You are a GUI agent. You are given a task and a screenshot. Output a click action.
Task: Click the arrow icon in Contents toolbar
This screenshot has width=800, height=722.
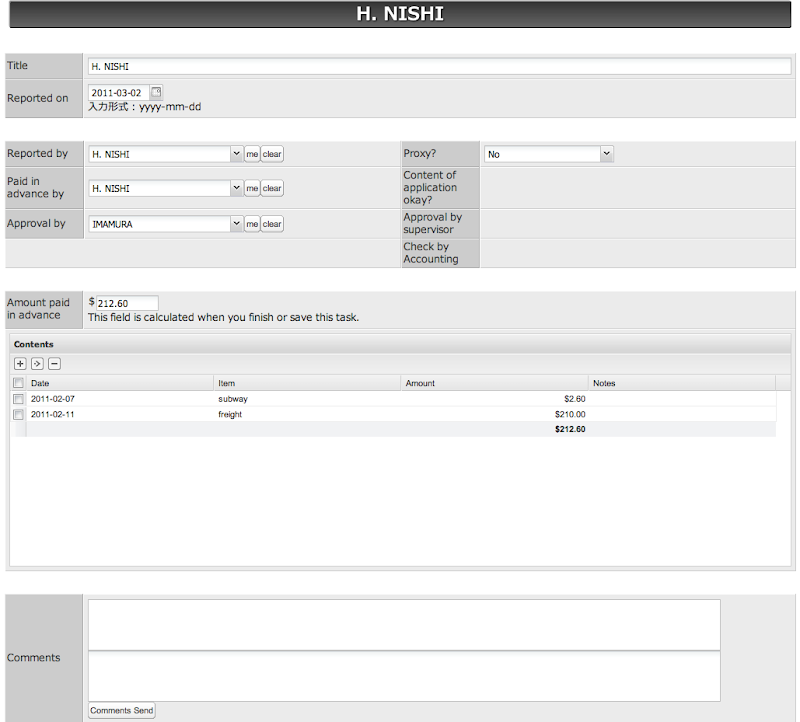coord(37,364)
